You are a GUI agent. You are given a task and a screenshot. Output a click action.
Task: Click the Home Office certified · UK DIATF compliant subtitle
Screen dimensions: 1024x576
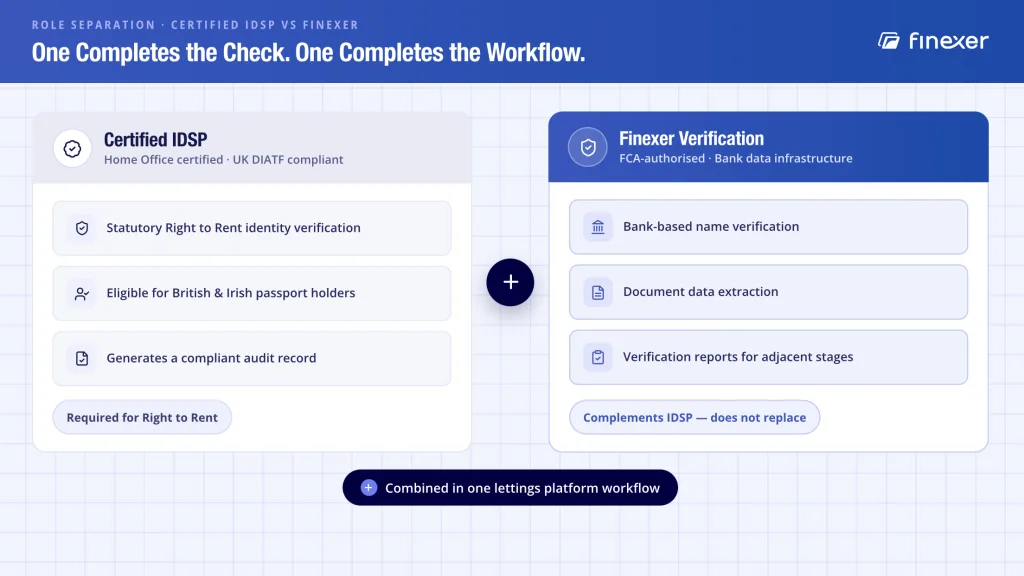point(223,159)
